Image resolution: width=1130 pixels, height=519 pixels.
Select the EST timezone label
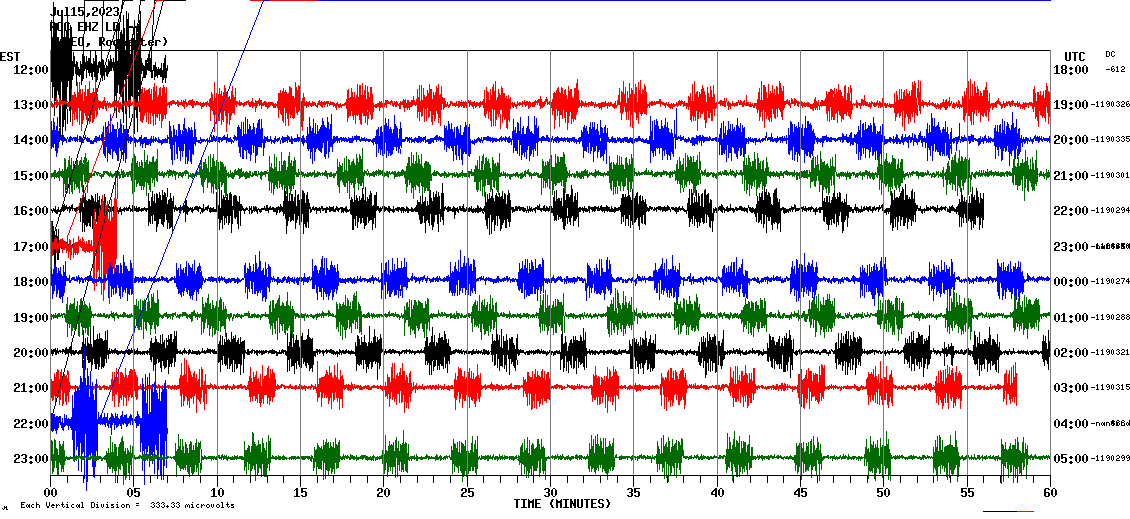11,56
